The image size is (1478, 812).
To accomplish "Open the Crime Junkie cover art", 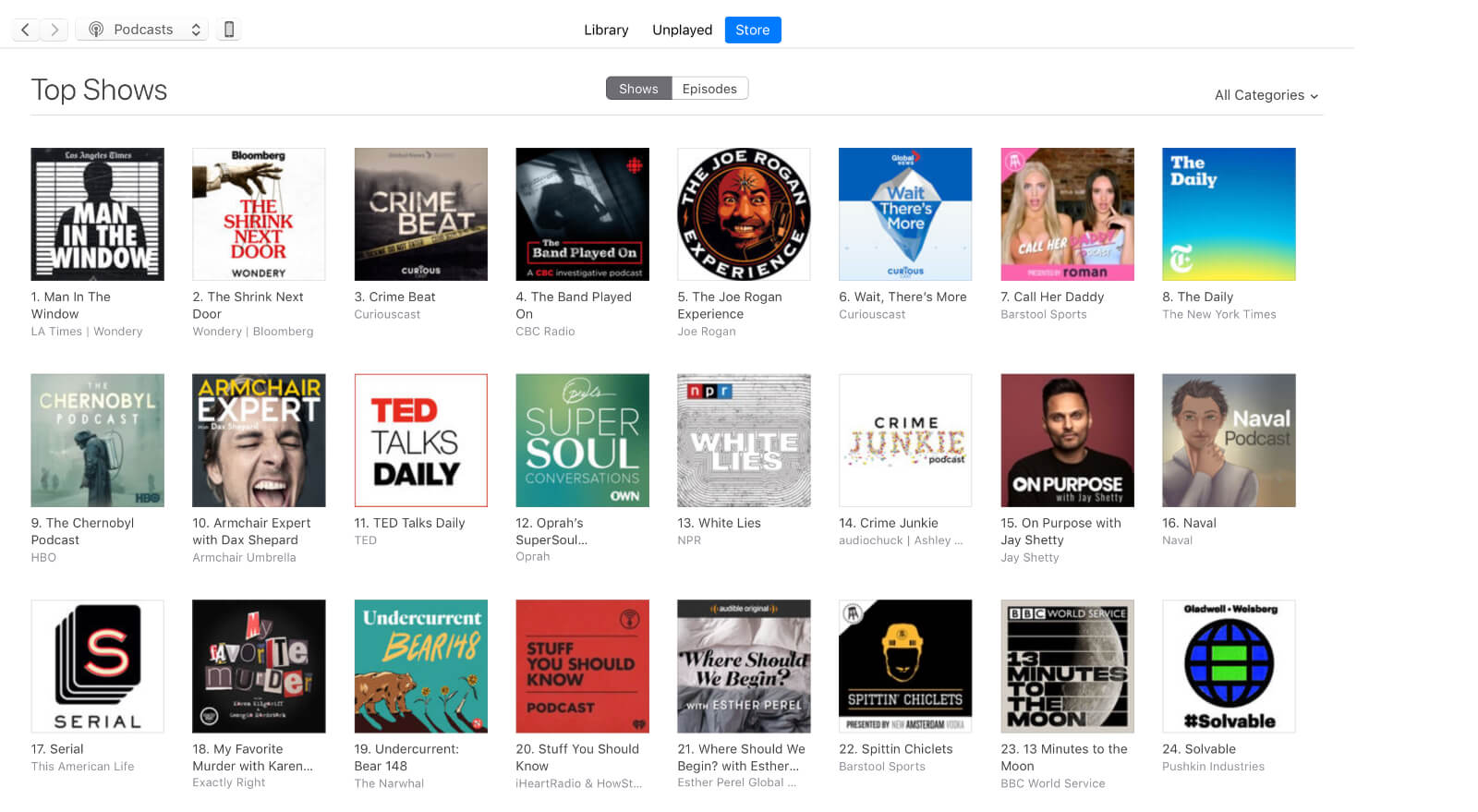I will (x=904, y=441).
